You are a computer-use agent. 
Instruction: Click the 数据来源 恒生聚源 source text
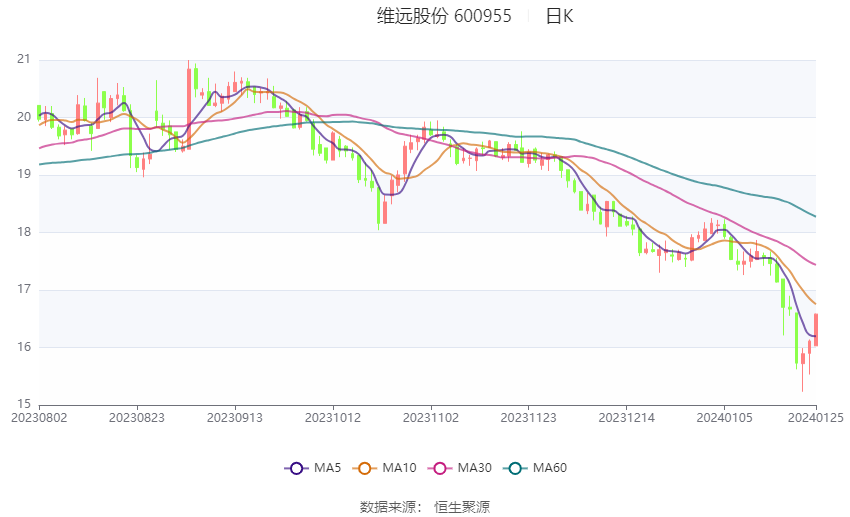425,507
